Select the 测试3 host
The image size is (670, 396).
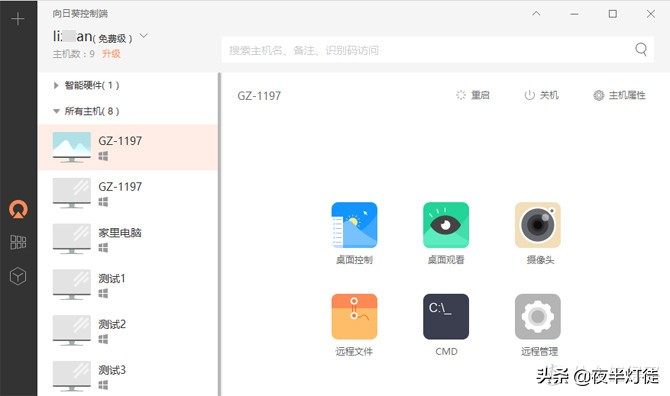[x=128, y=376]
